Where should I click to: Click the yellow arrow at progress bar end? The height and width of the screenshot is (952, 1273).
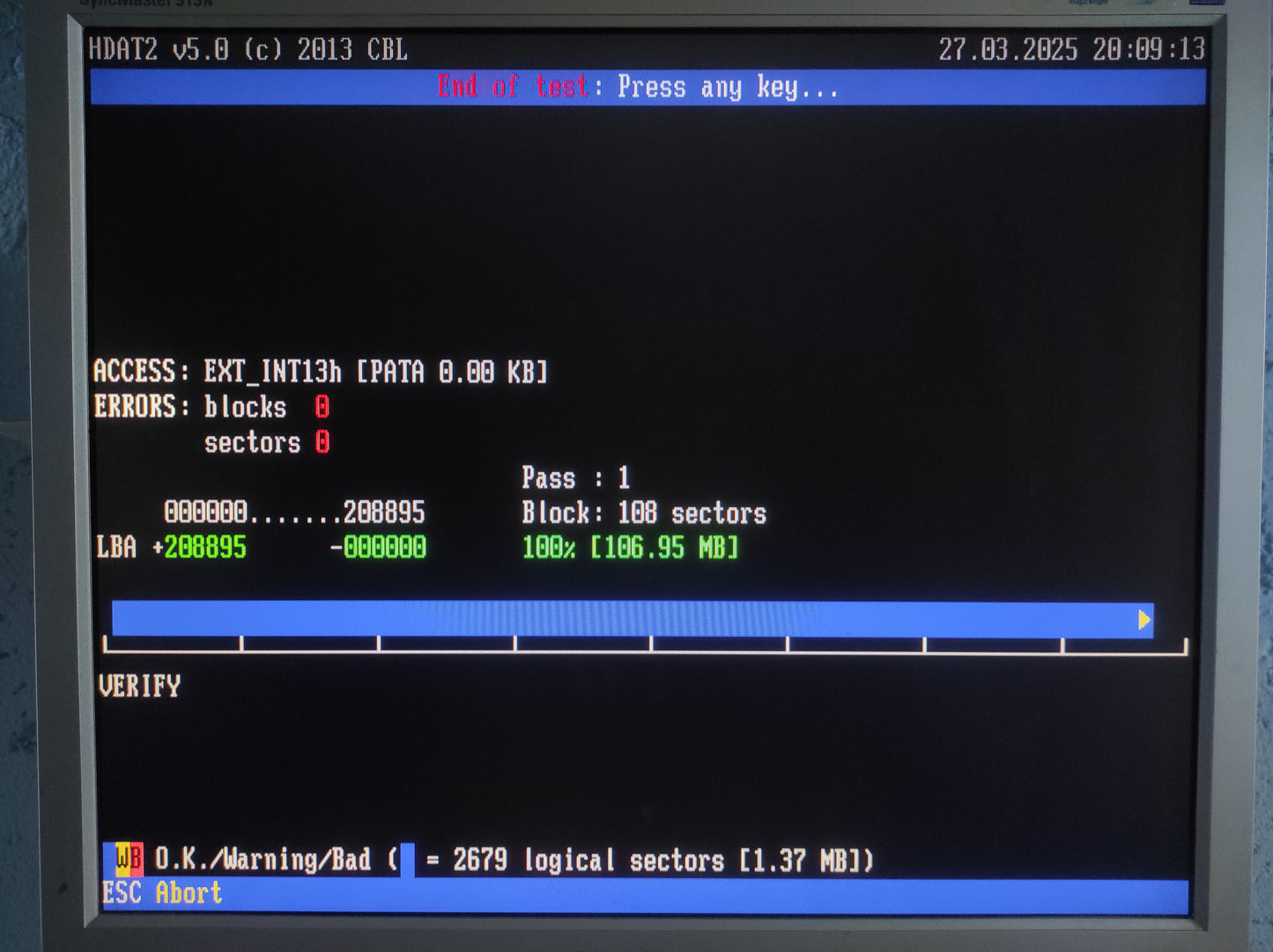pos(1143,620)
